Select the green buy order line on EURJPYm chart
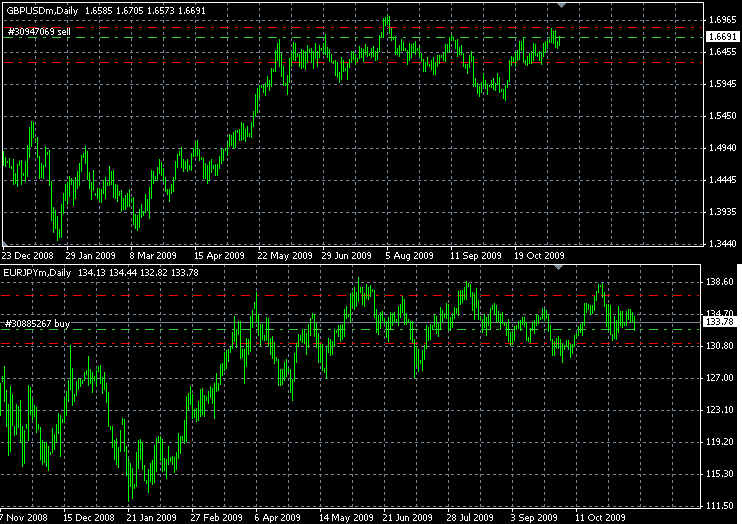 350,329
